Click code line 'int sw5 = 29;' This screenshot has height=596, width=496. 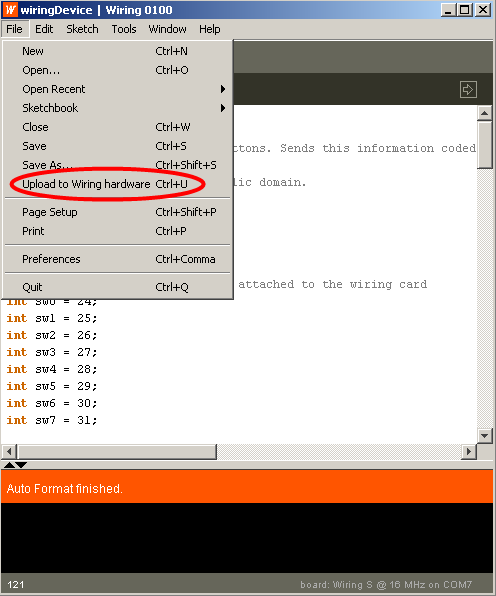click(x=52, y=386)
